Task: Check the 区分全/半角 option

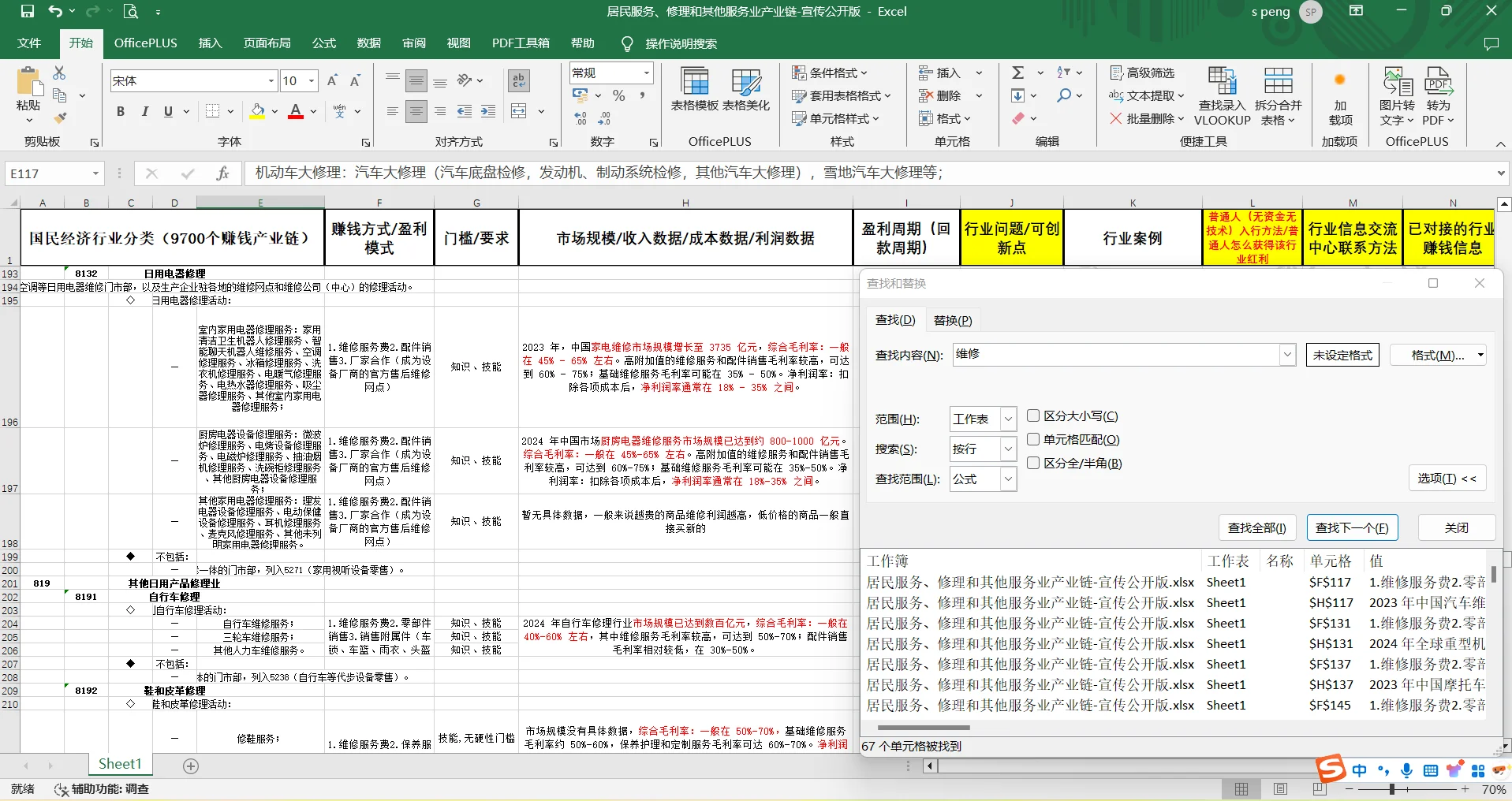Action: tap(1033, 463)
